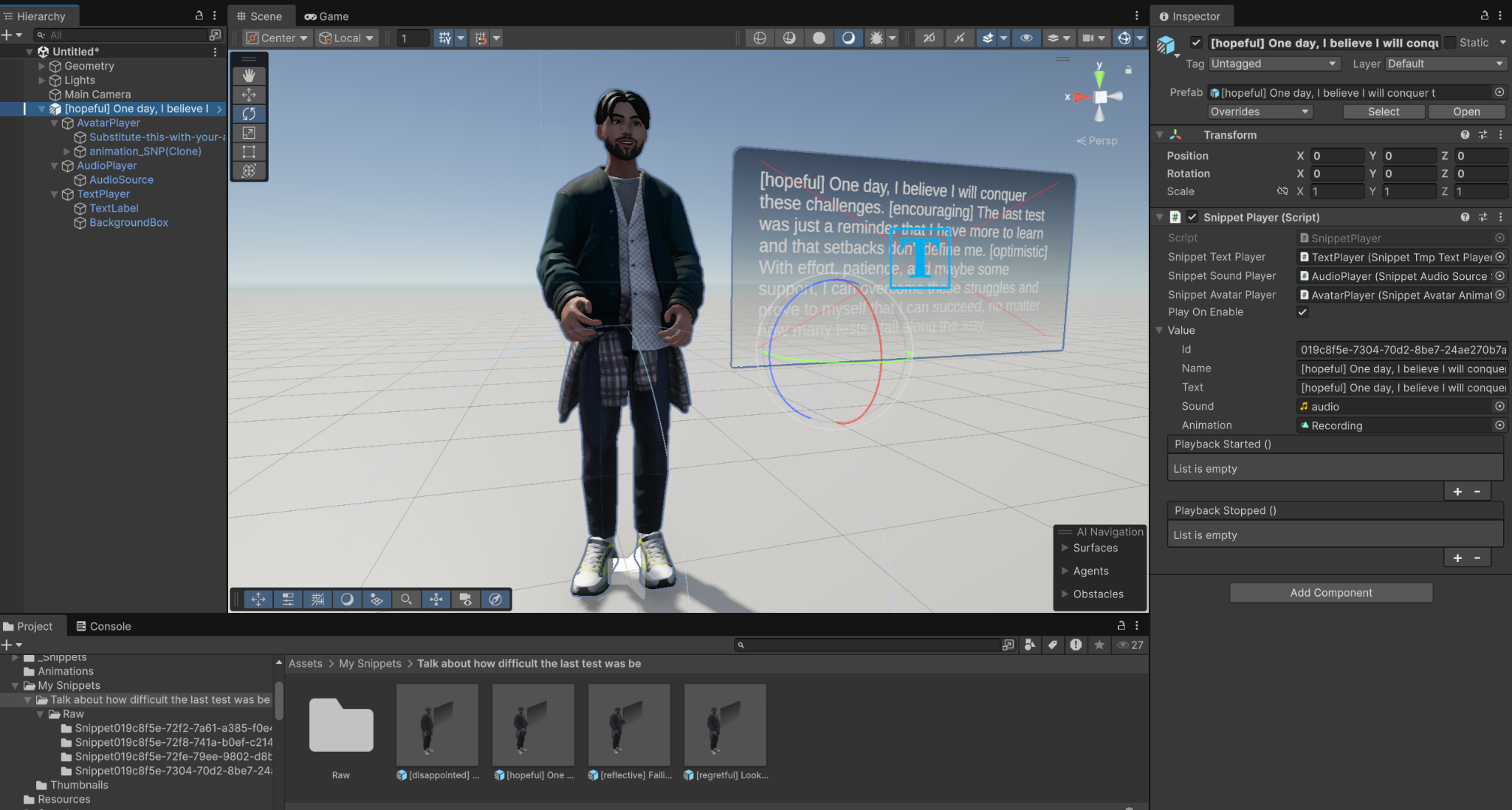This screenshot has width=1512, height=810.
Task: Open Snippet Player preset settings icon
Action: coord(1482,217)
